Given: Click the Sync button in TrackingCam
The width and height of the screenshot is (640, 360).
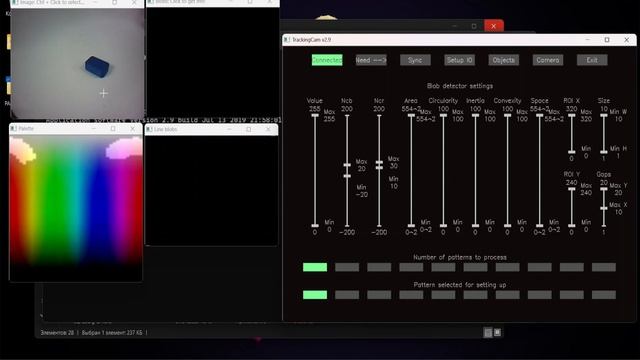Looking at the screenshot, I should tap(415, 60).
